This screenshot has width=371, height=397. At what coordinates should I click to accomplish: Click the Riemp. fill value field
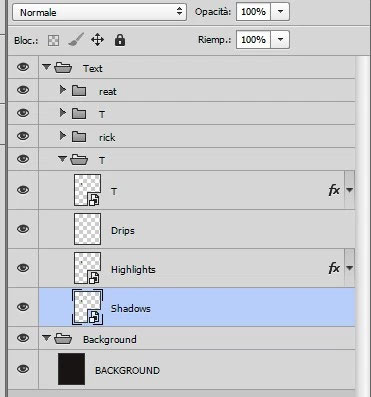click(253, 40)
